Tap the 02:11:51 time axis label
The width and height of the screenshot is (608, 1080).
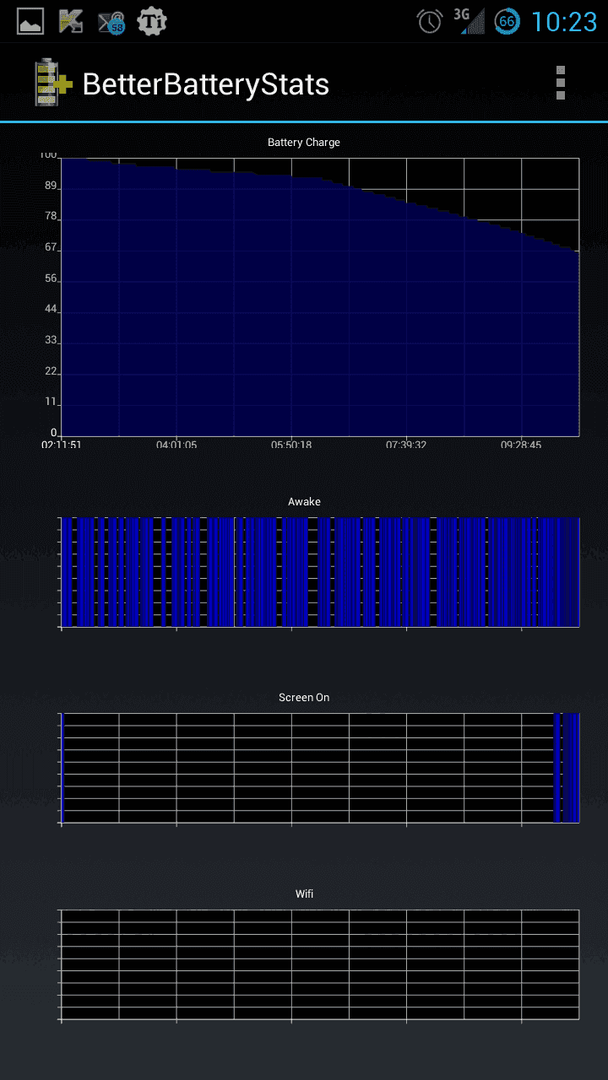coord(61,445)
